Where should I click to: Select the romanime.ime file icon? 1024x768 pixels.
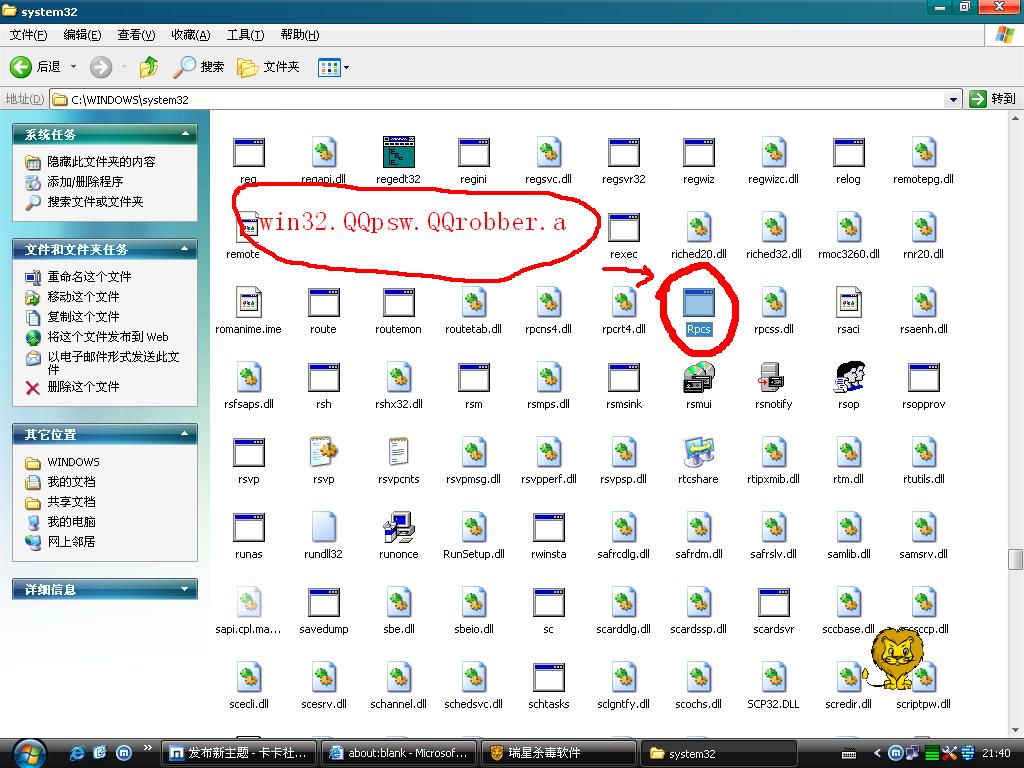coord(248,303)
